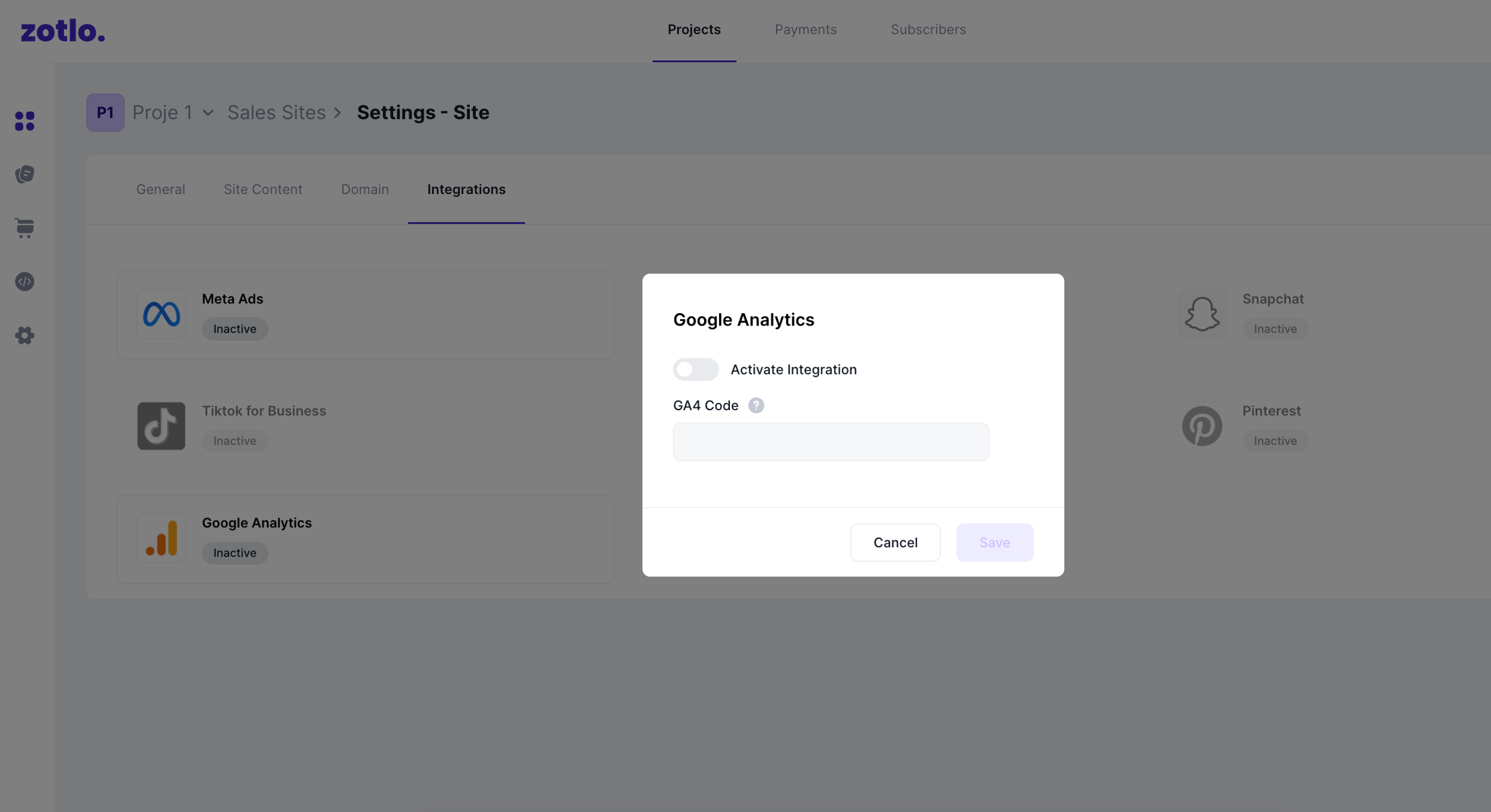Open the dashboard grid icon in the sidebar
The height and width of the screenshot is (812, 1491).
click(x=25, y=121)
